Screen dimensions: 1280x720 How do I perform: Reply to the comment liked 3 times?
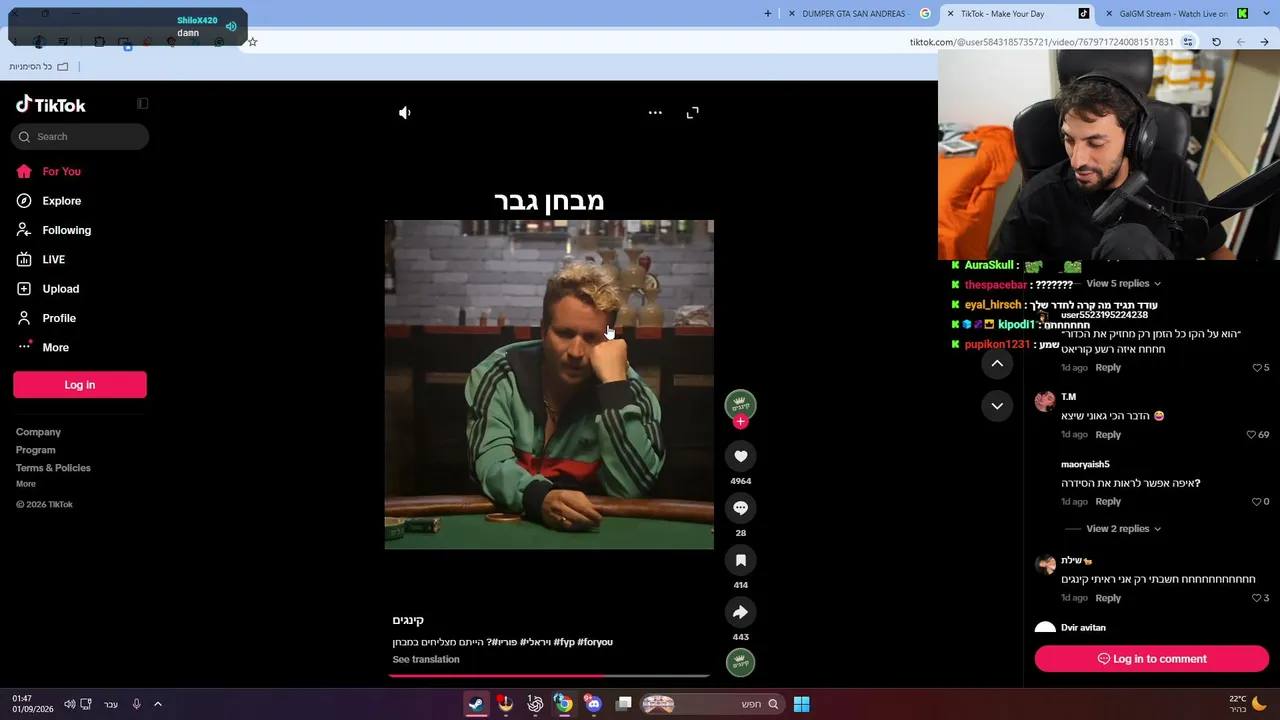pyautogui.click(x=1108, y=598)
